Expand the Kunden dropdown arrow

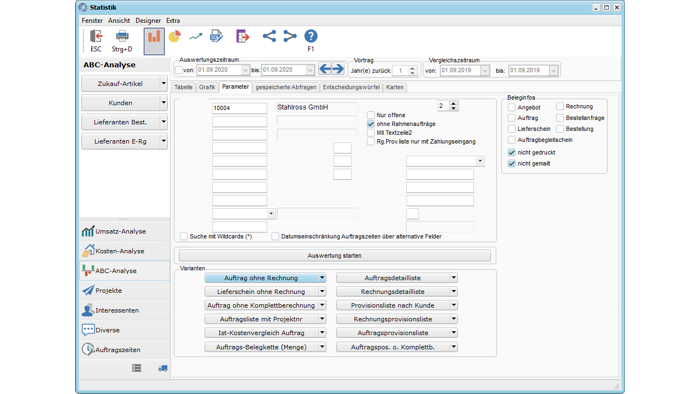click(x=163, y=103)
